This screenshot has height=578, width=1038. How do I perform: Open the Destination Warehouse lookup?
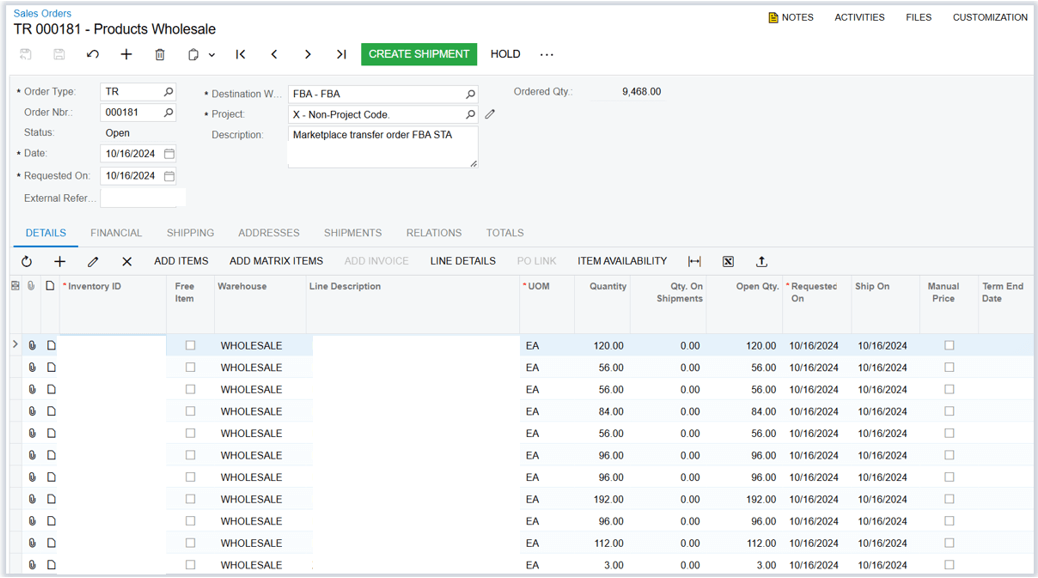471,94
